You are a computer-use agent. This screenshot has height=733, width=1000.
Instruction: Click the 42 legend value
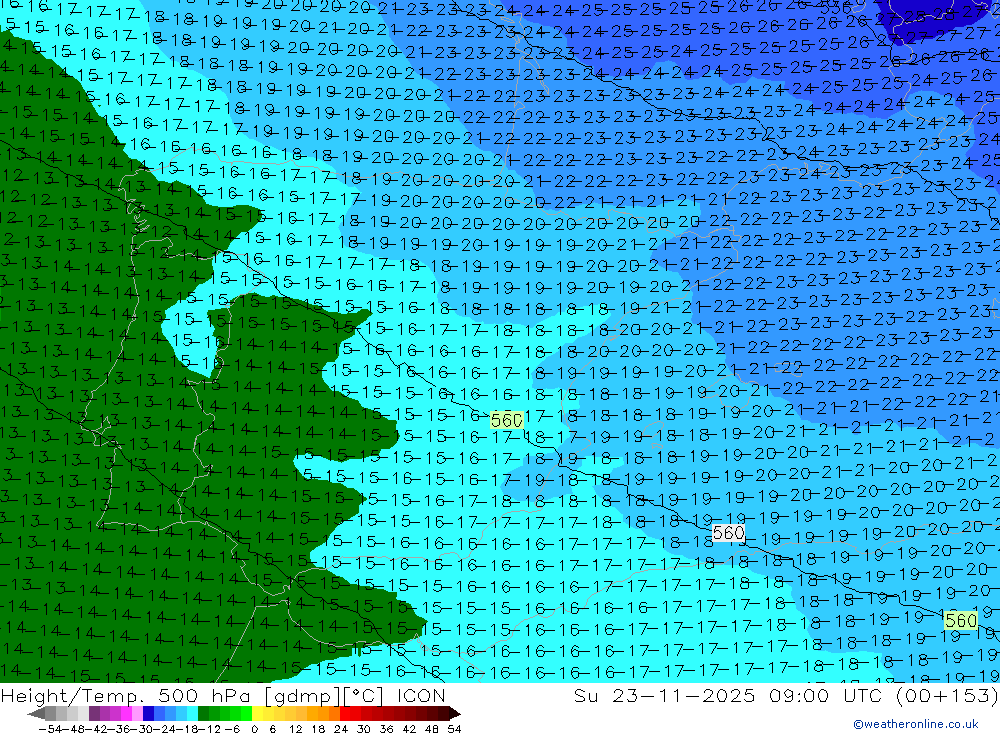click(409, 729)
